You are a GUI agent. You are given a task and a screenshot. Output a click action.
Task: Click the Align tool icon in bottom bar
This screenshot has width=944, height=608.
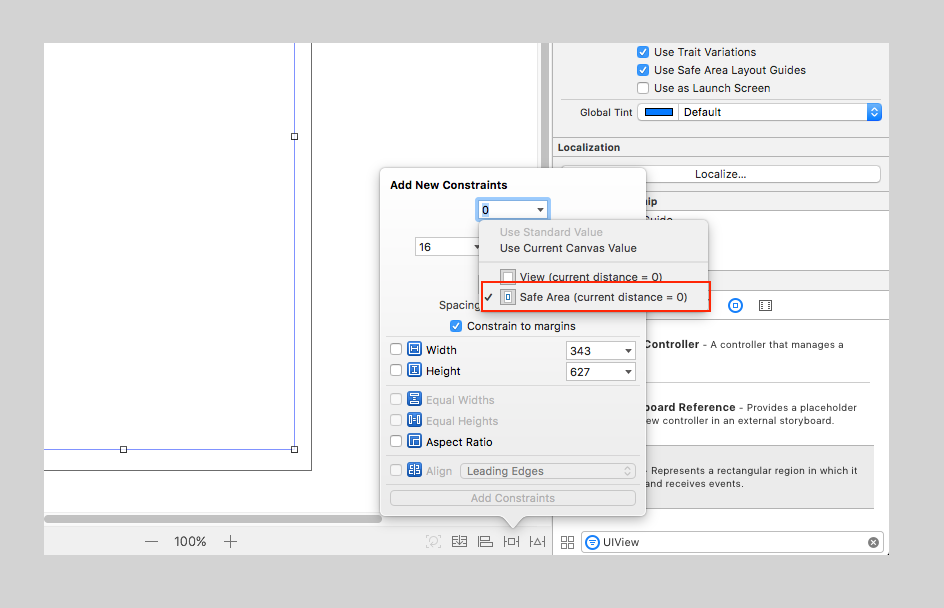tap(485, 541)
